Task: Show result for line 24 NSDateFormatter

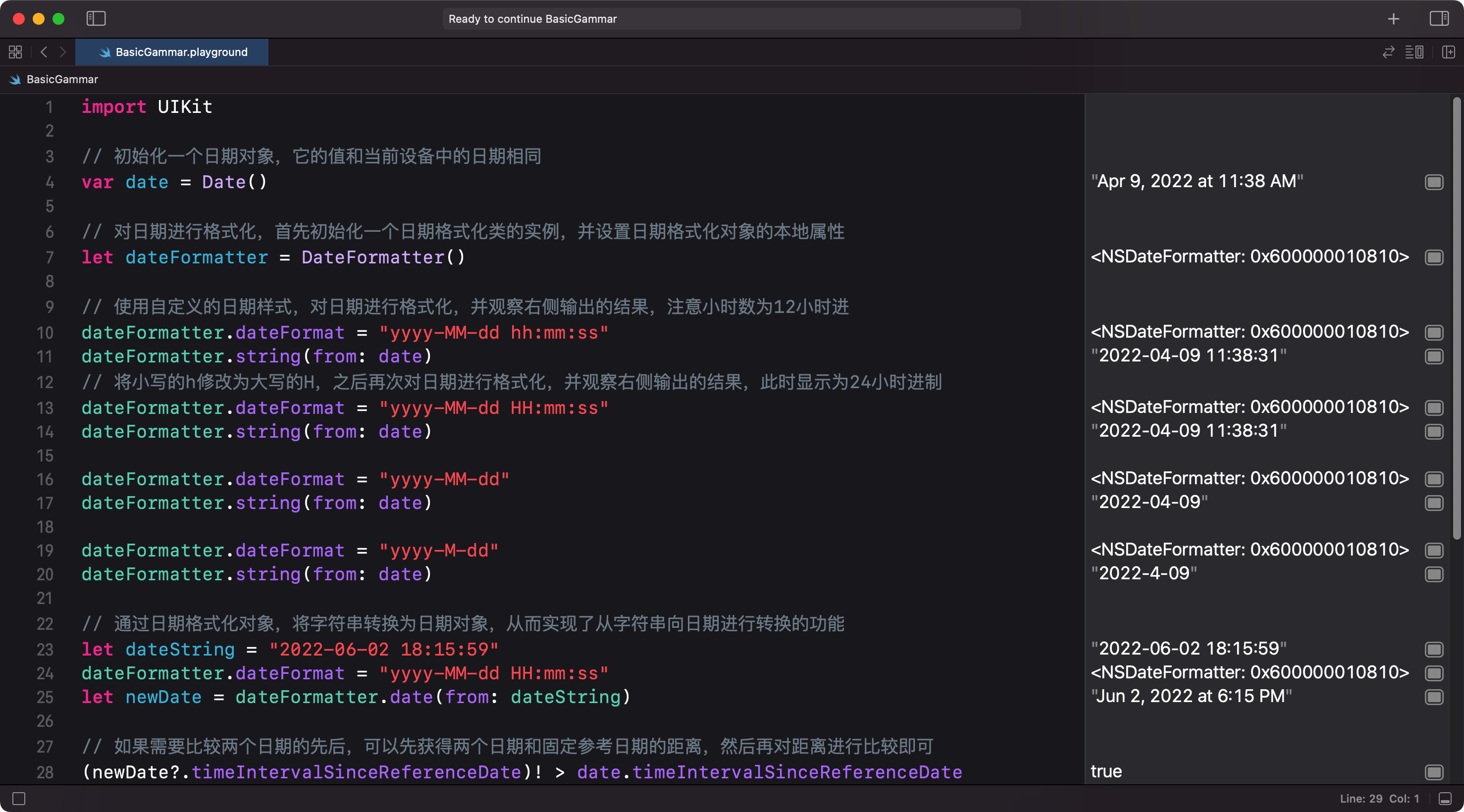Action: (x=1434, y=673)
